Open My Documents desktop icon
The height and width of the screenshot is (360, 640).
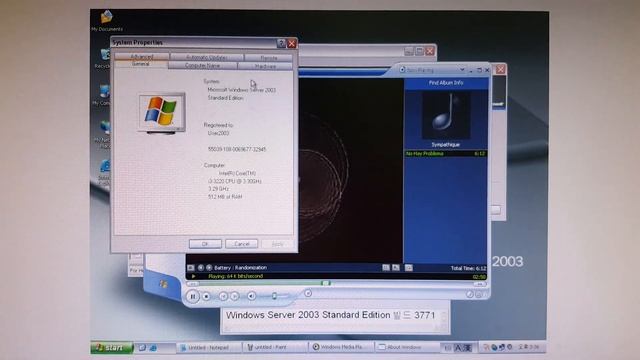point(107,20)
